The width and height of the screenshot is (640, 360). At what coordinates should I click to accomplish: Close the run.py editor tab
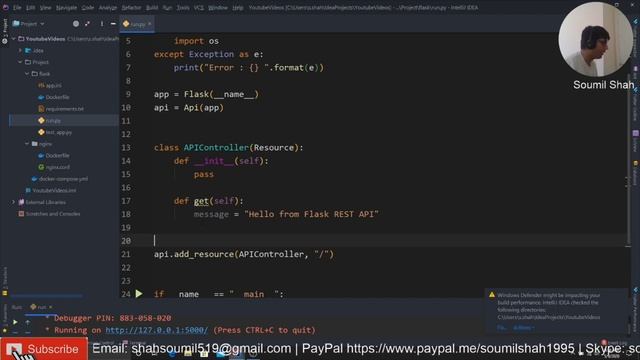coord(150,24)
